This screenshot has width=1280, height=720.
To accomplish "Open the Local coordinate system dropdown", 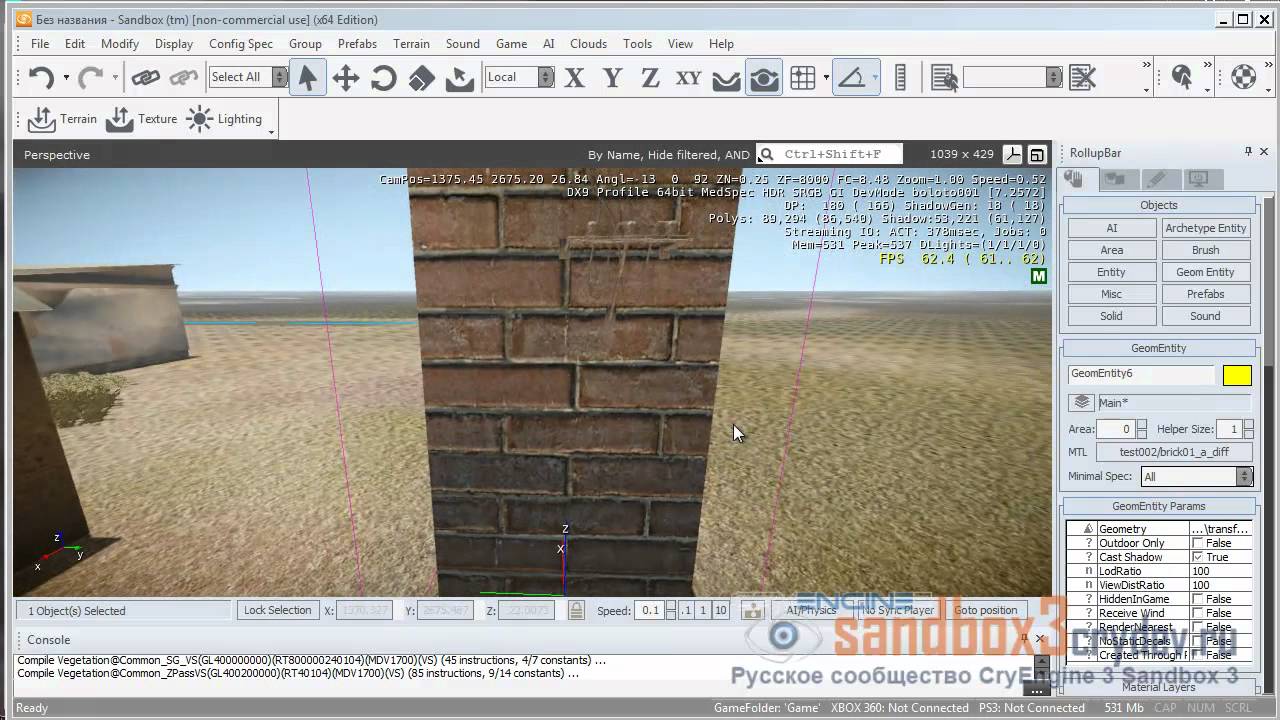I will click(519, 77).
